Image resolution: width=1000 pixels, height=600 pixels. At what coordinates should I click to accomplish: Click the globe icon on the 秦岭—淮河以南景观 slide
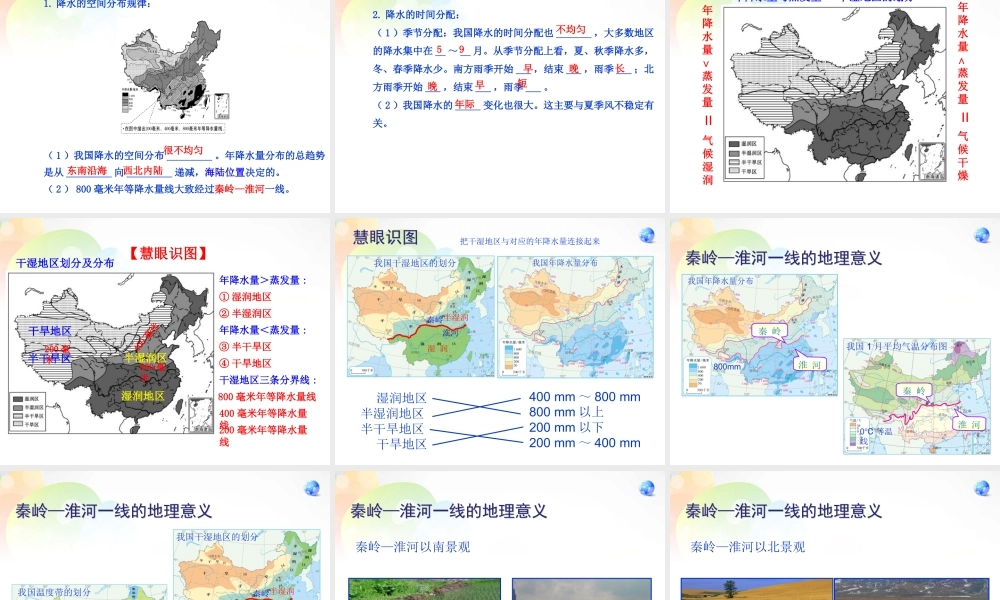647,488
